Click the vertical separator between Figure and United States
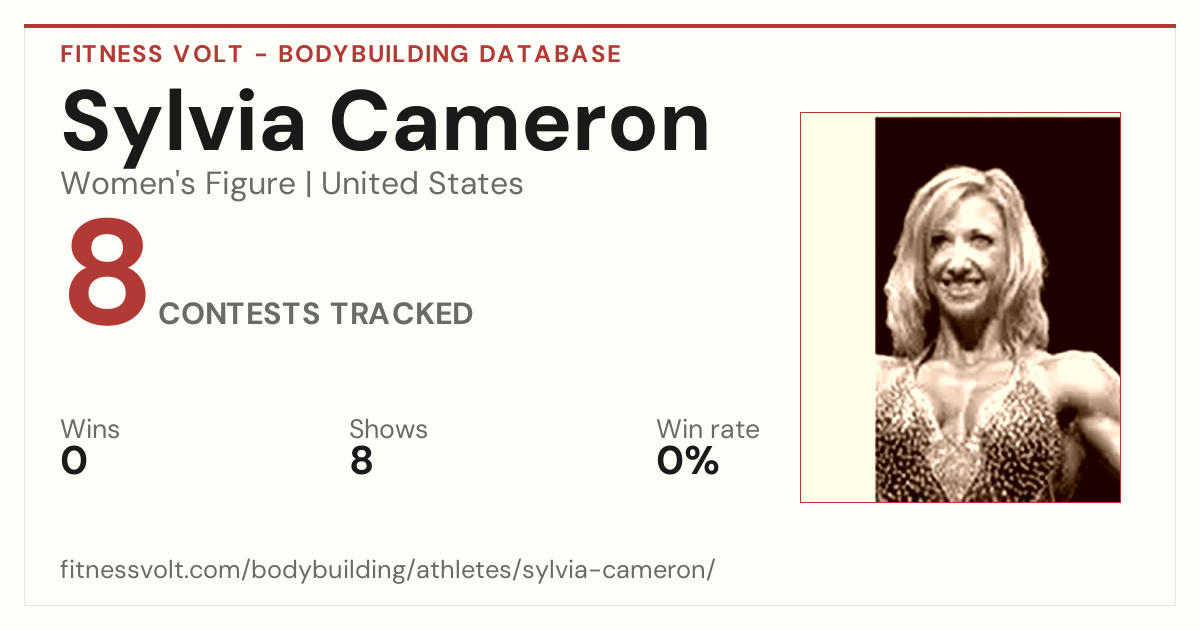This screenshot has width=1200, height=630. click(x=308, y=185)
